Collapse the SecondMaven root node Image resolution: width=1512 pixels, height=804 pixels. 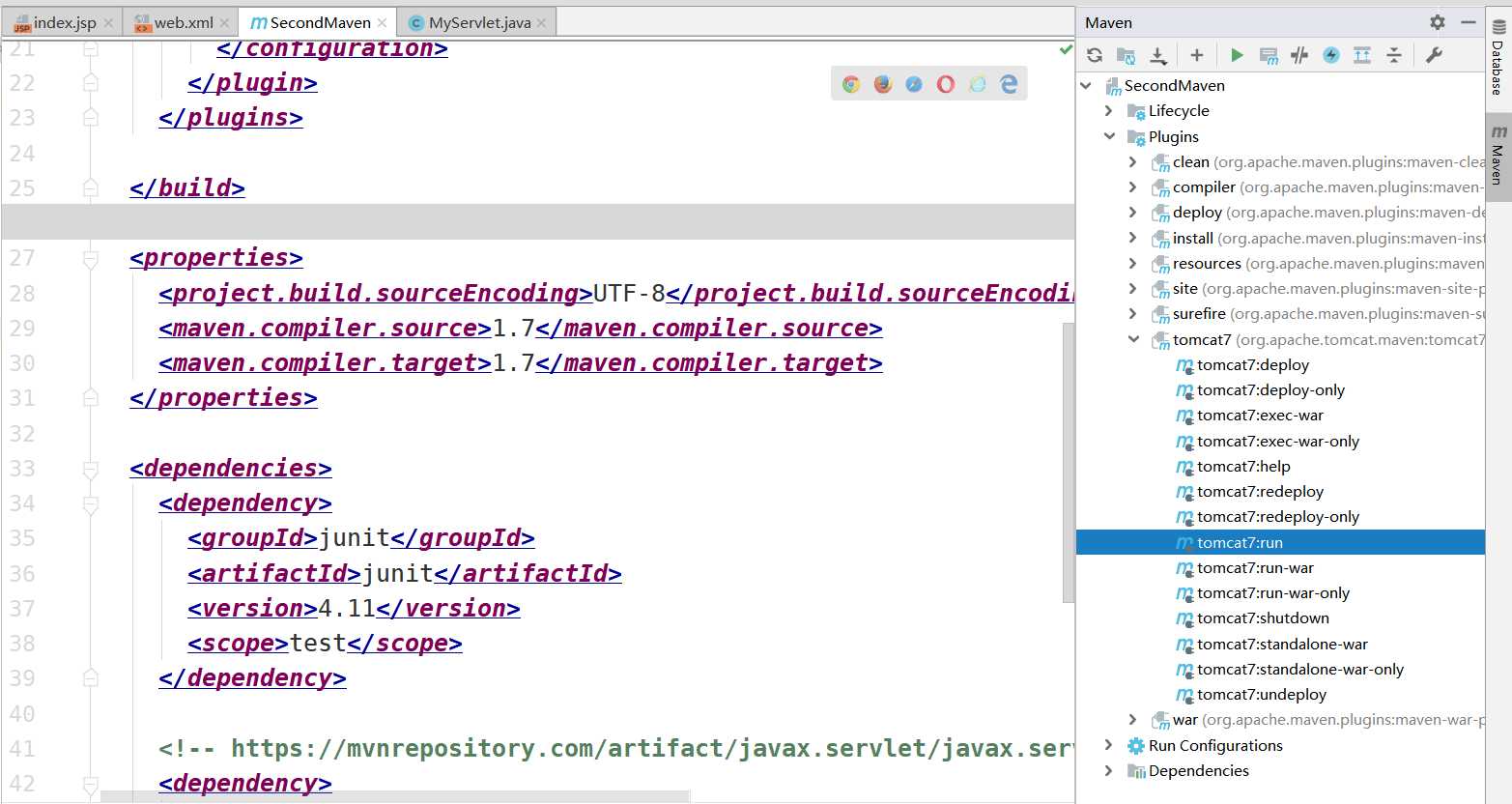pos(1087,85)
